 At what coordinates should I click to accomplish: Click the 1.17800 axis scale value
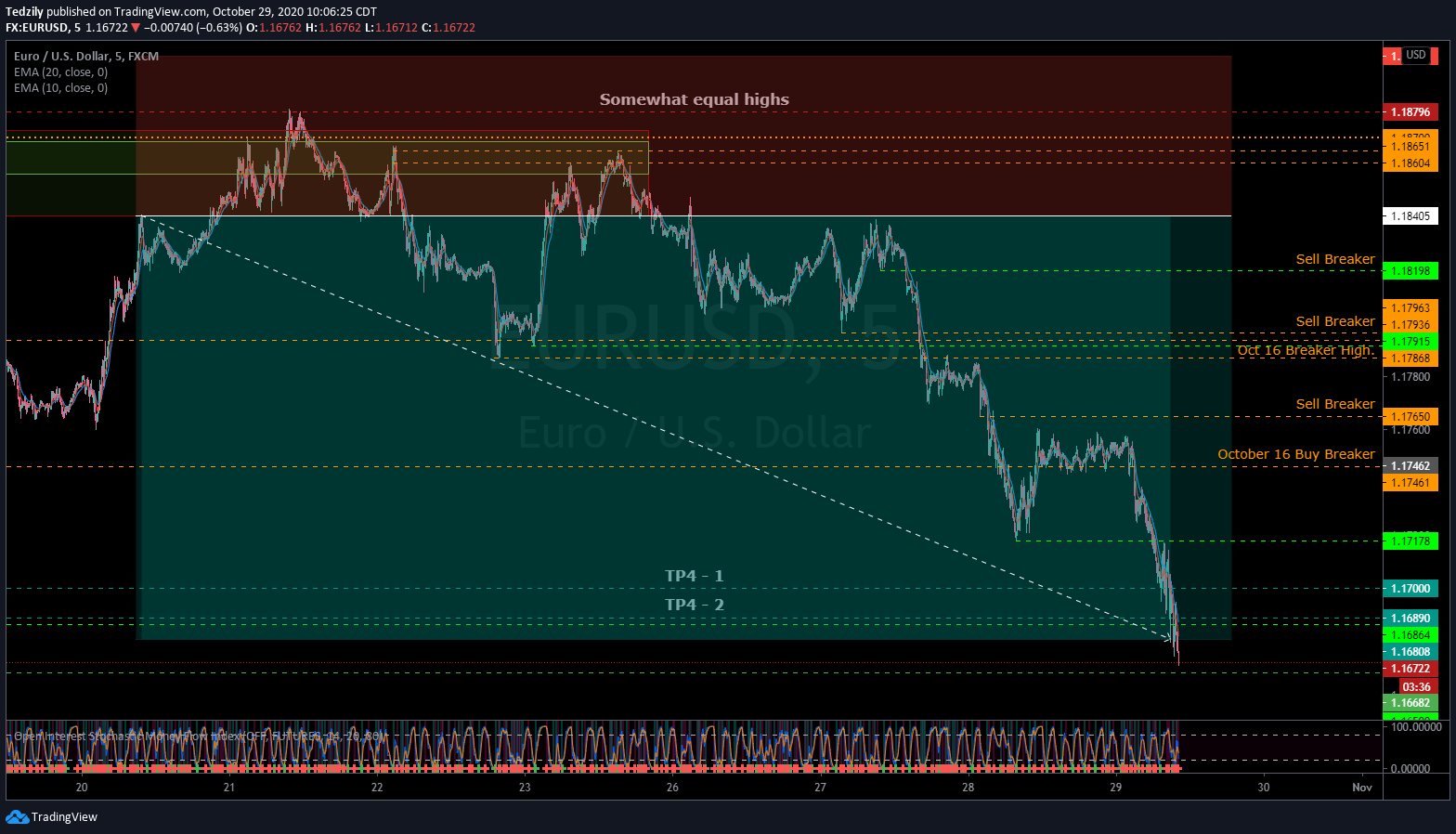click(x=1410, y=377)
